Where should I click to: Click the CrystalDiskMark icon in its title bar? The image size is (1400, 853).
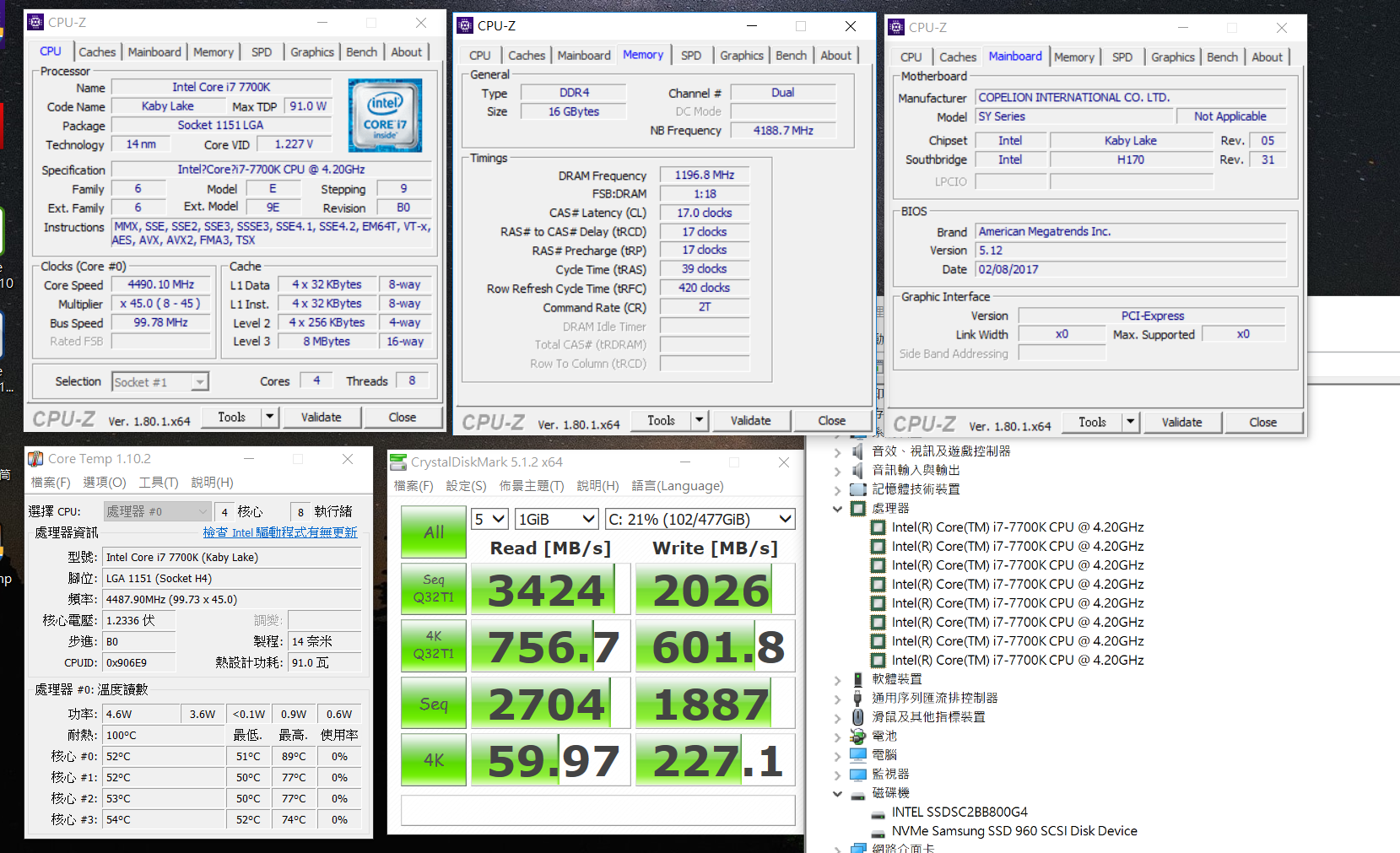398,462
